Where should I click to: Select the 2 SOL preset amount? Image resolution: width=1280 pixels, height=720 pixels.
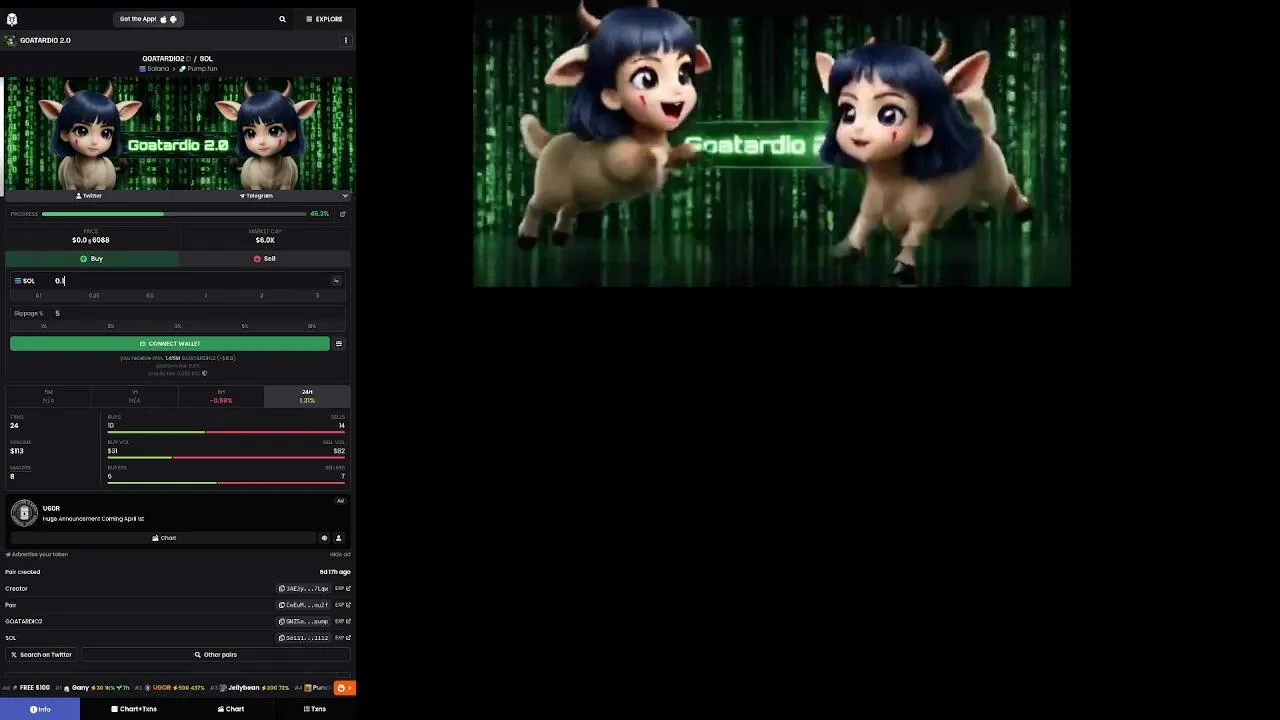click(262, 296)
